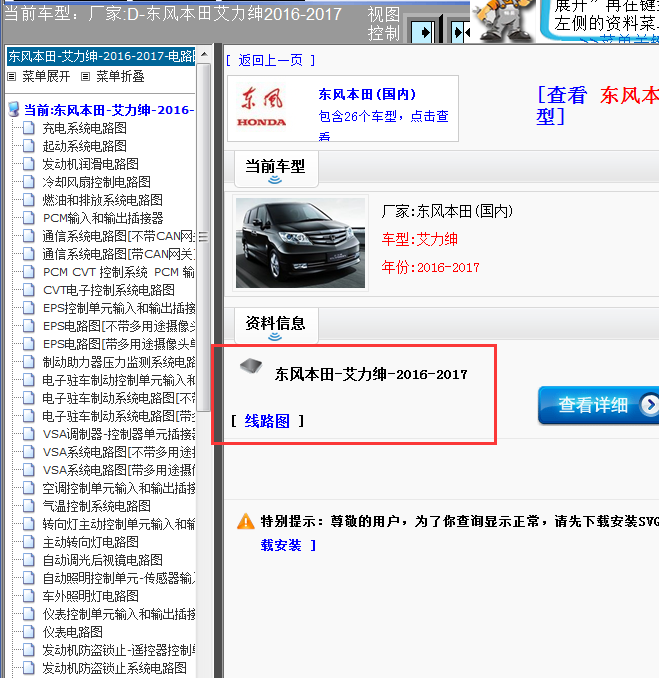Click the computer icon of current model root
This screenshot has height=678, width=659.
pyautogui.click(x=14, y=109)
